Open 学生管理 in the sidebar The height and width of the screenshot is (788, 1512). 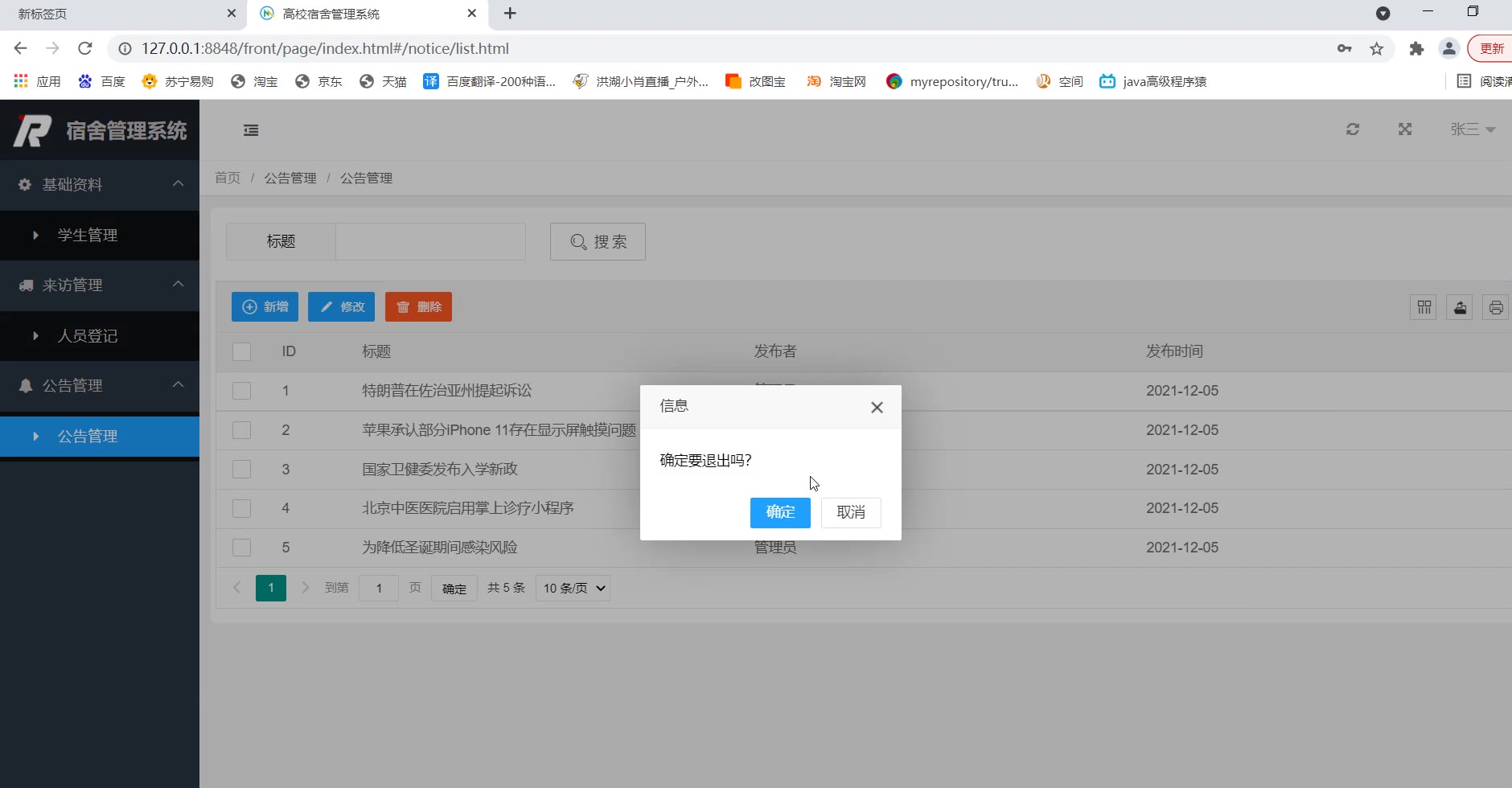(x=88, y=236)
